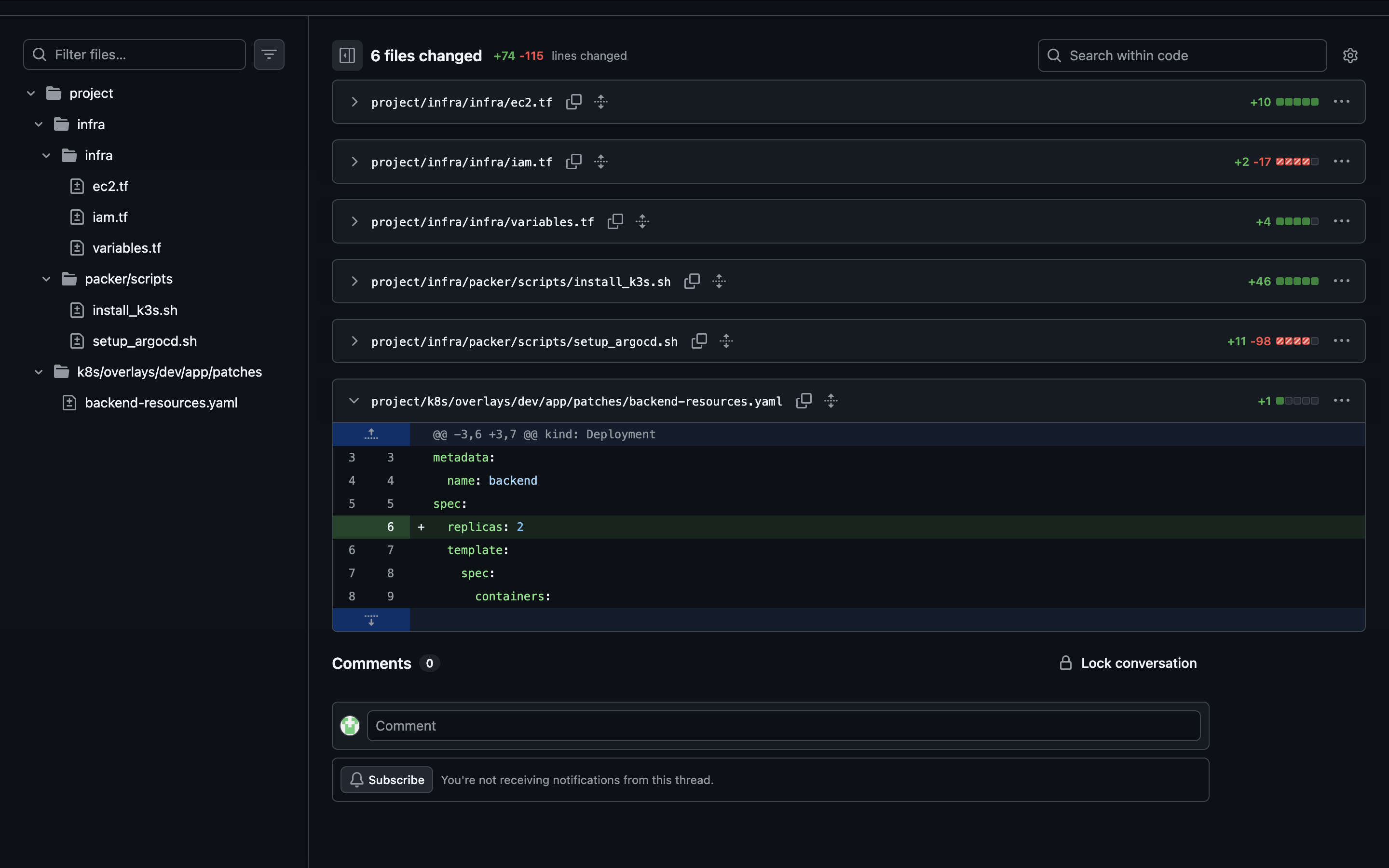This screenshot has width=1389, height=868.
Task: Collapse the file tree sidebar panel icon
Action: point(347,55)
